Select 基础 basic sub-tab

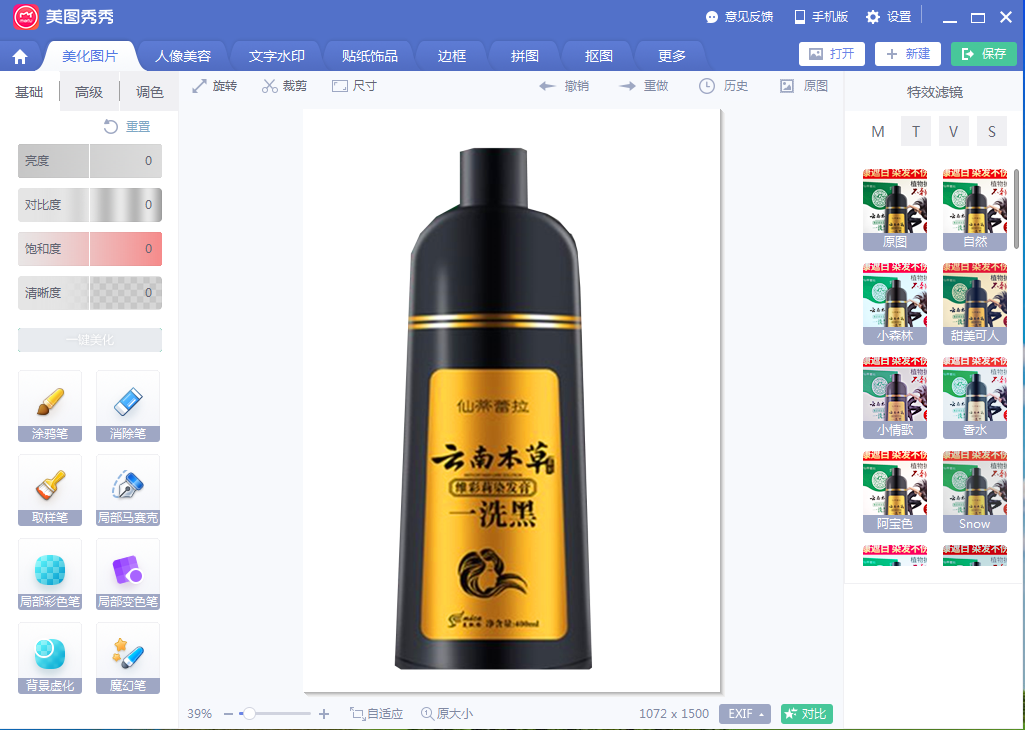(x=29, y=92)
